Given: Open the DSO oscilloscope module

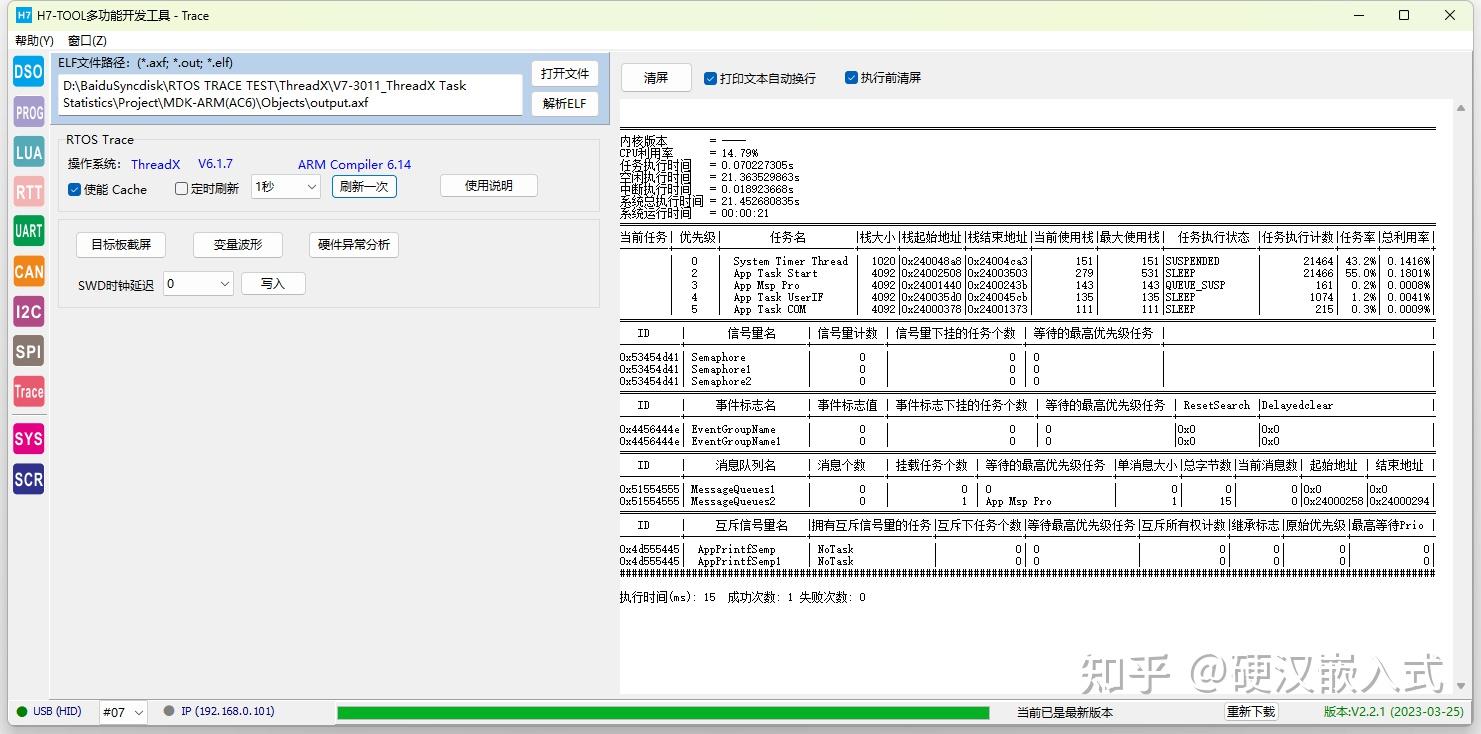Looking at the screenshot, I should [x=28, y=72].
